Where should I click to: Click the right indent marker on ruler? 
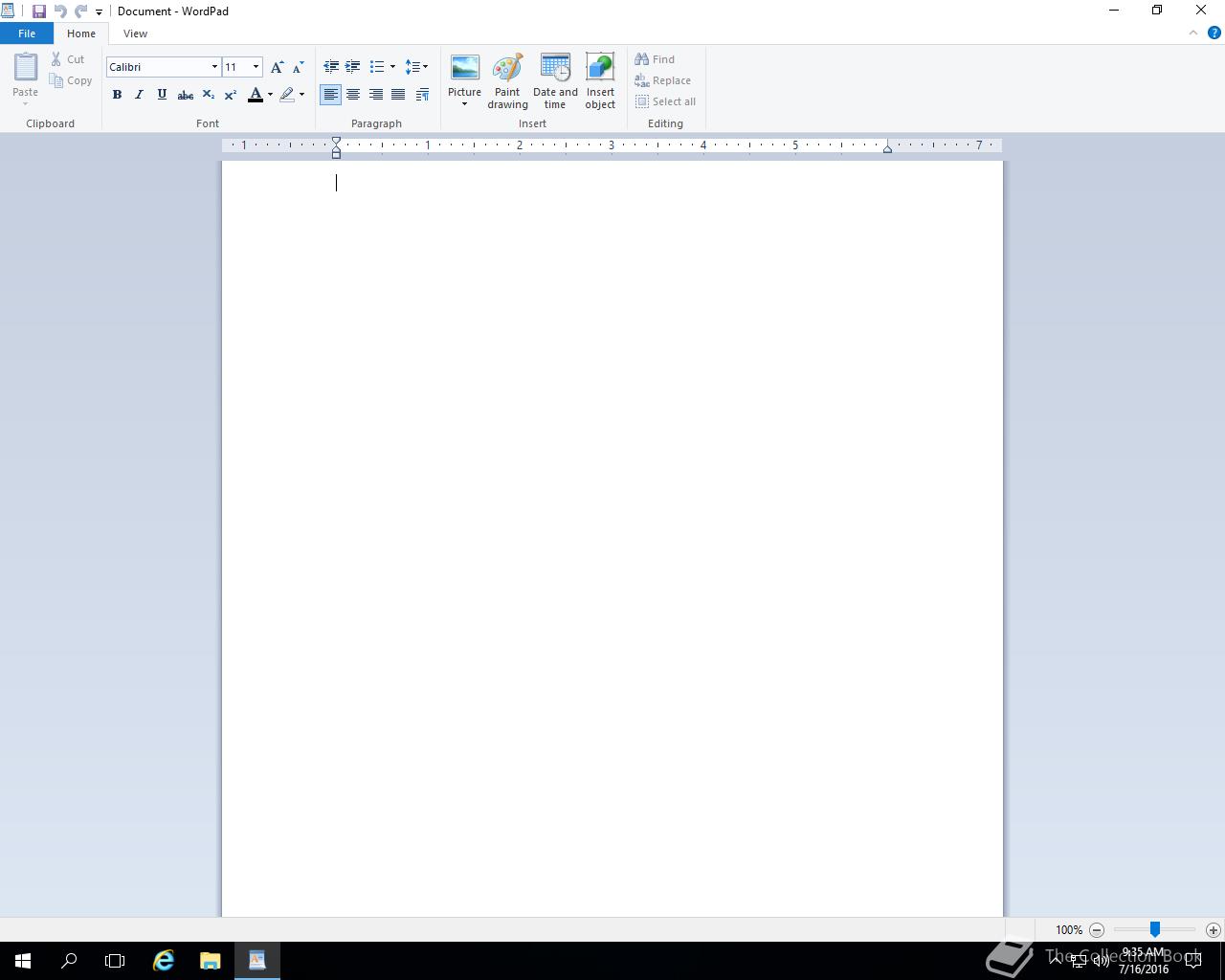pyautogui.click(x=887, y=148)
